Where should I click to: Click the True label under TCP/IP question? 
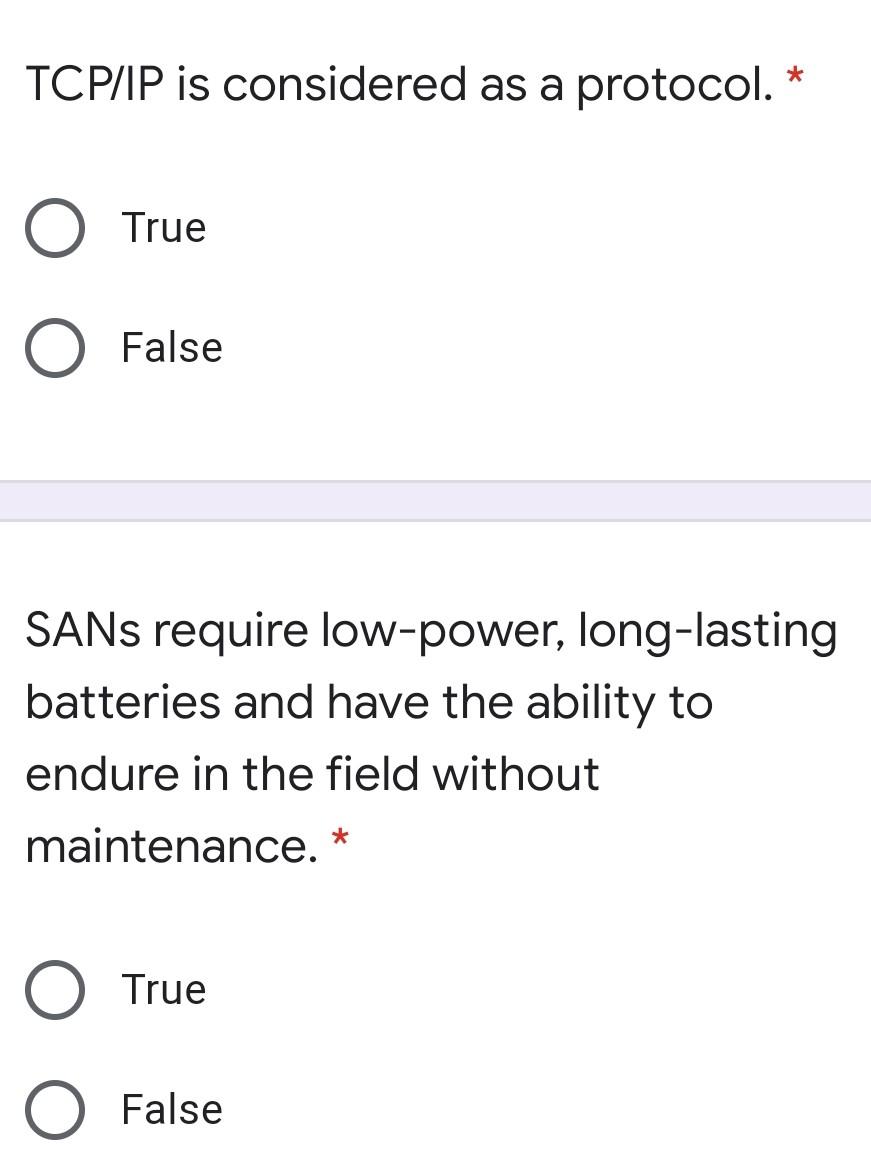point(163,227)
